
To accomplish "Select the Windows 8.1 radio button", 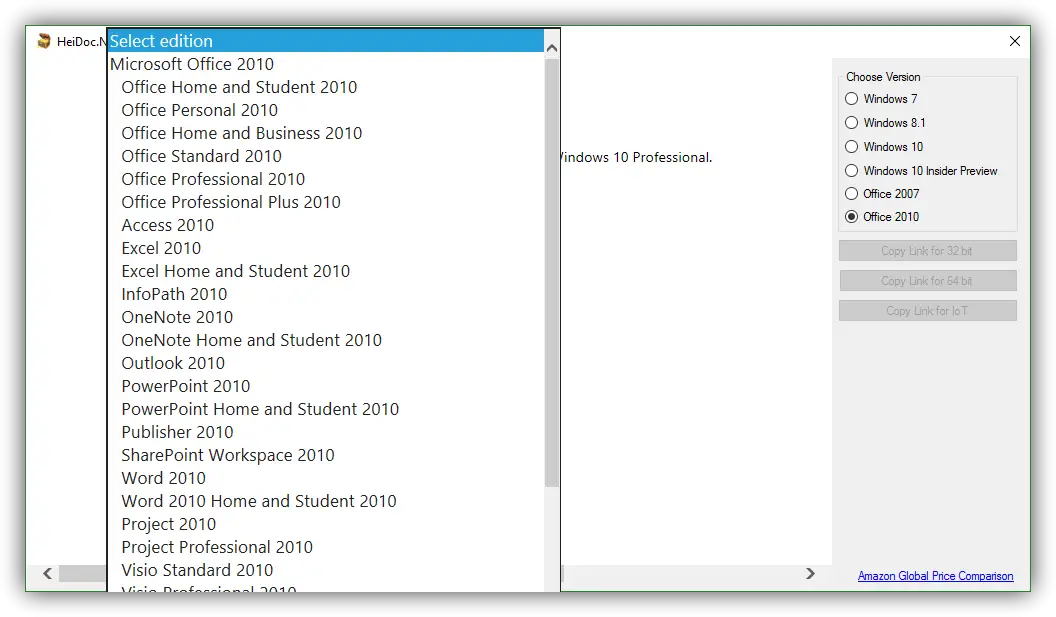I will [x=851, y=123].
